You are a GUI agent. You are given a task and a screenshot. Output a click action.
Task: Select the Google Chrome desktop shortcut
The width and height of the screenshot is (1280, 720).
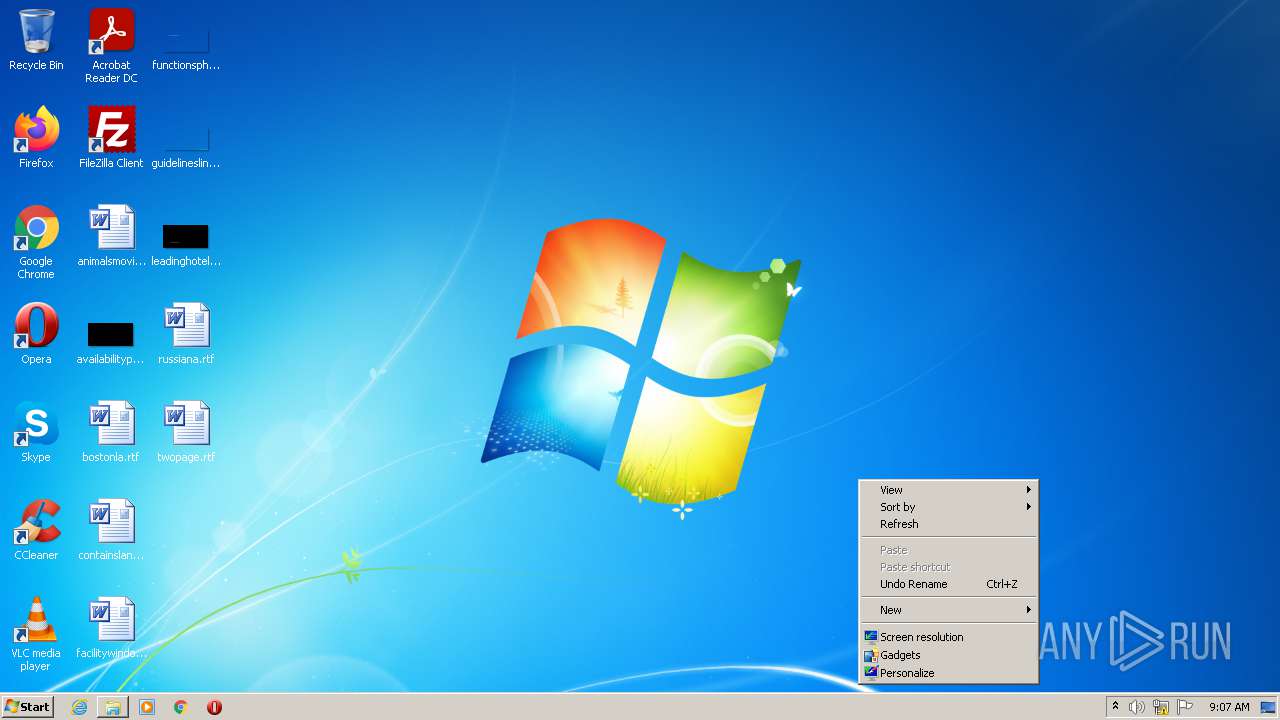(36, 242)
